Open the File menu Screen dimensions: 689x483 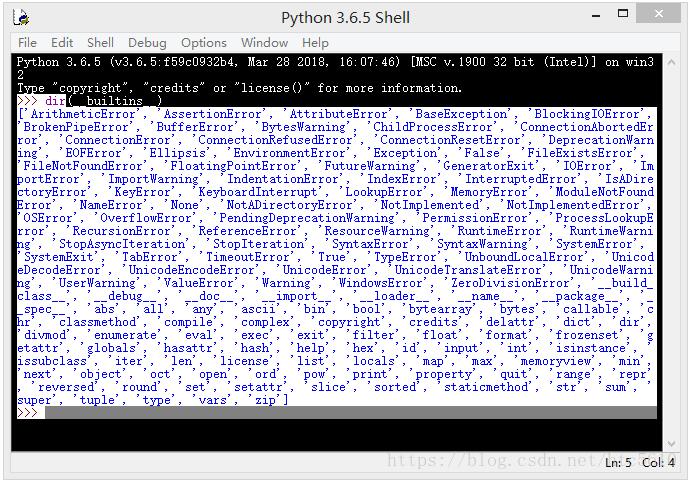[27, 43]
